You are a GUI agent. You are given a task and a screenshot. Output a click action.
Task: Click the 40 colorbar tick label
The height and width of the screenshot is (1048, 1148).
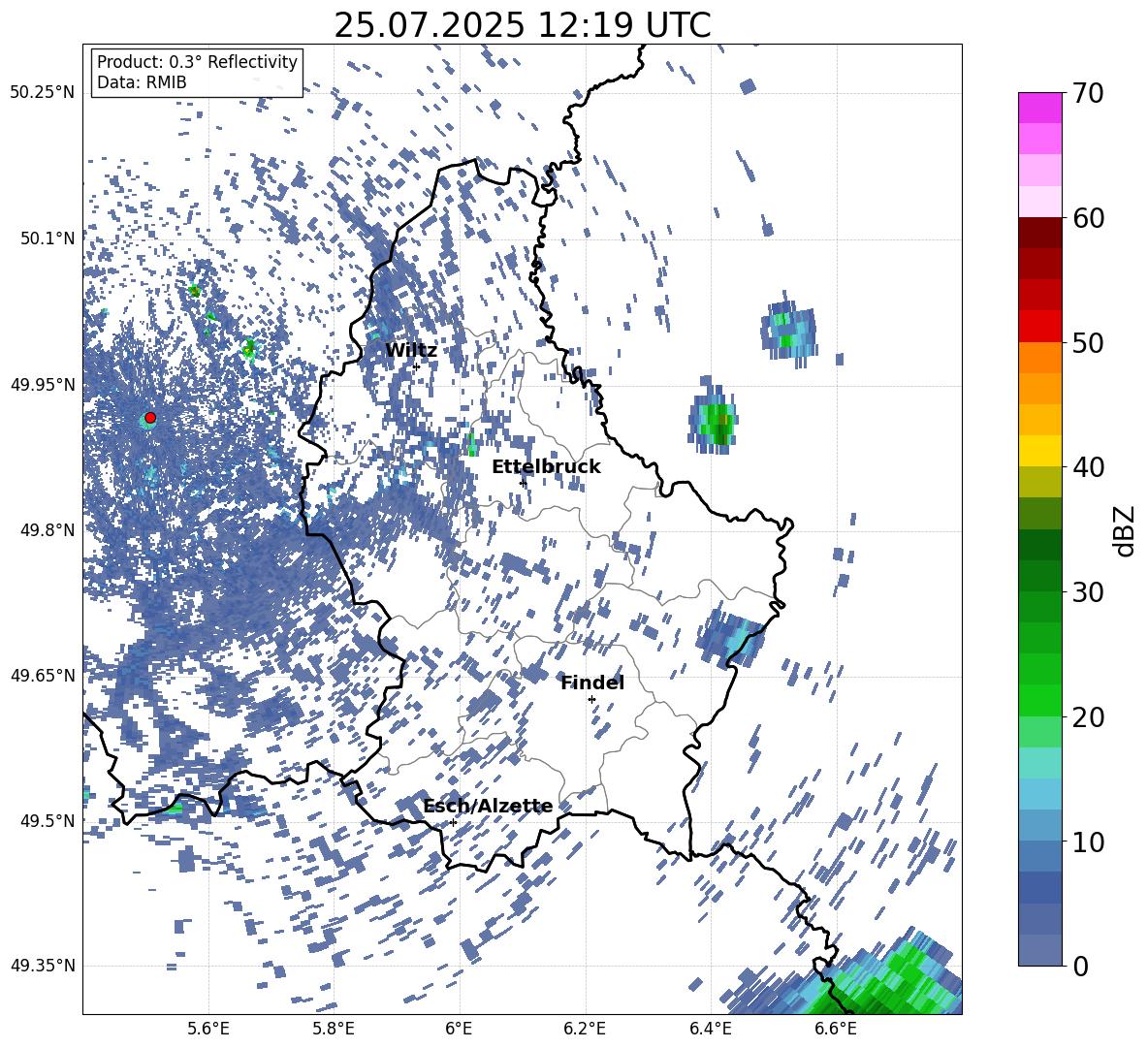coord(1089,467)
